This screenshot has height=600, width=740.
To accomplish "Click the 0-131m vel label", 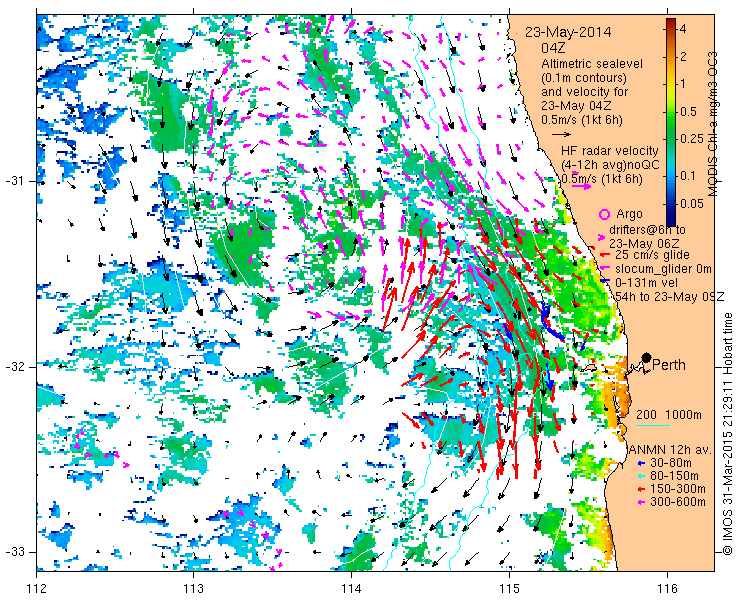I will pyautogui.click(x=647, y=282).
